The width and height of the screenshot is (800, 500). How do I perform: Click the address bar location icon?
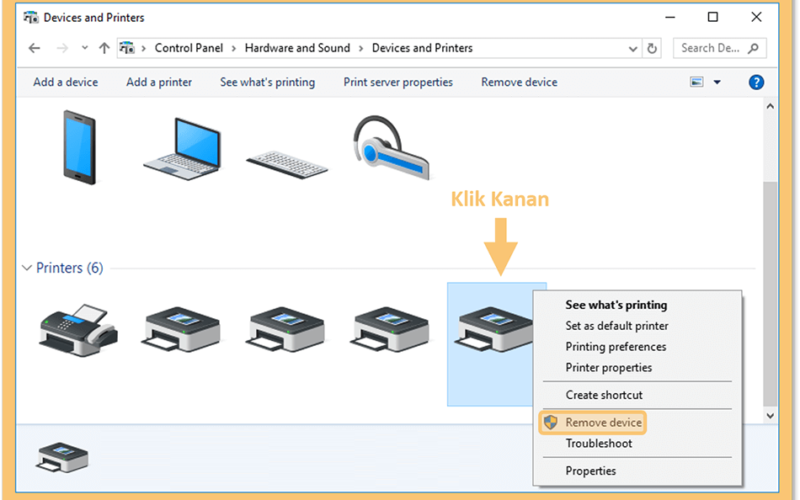[127, 48]
